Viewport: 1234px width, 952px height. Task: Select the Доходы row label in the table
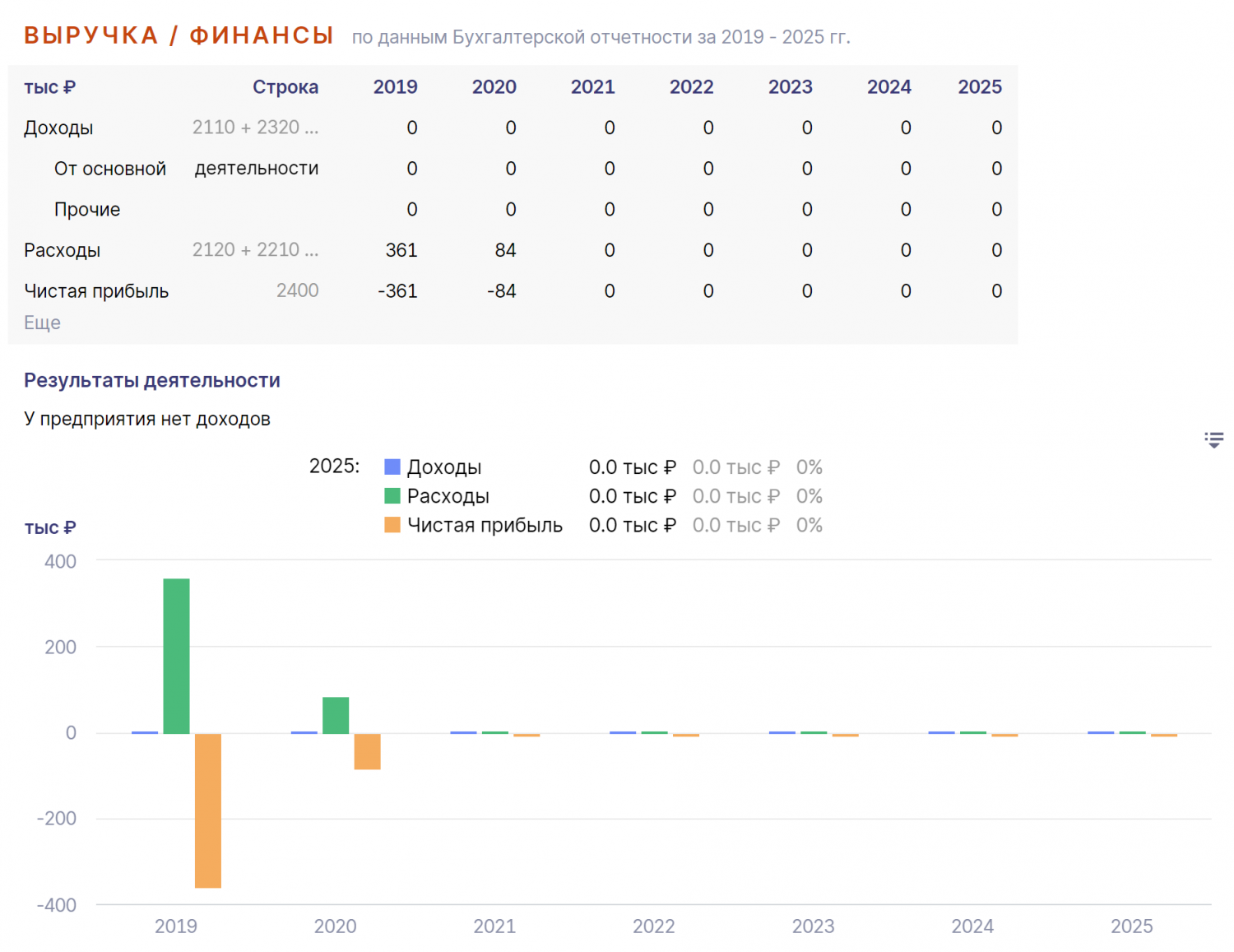click(58, 128)
